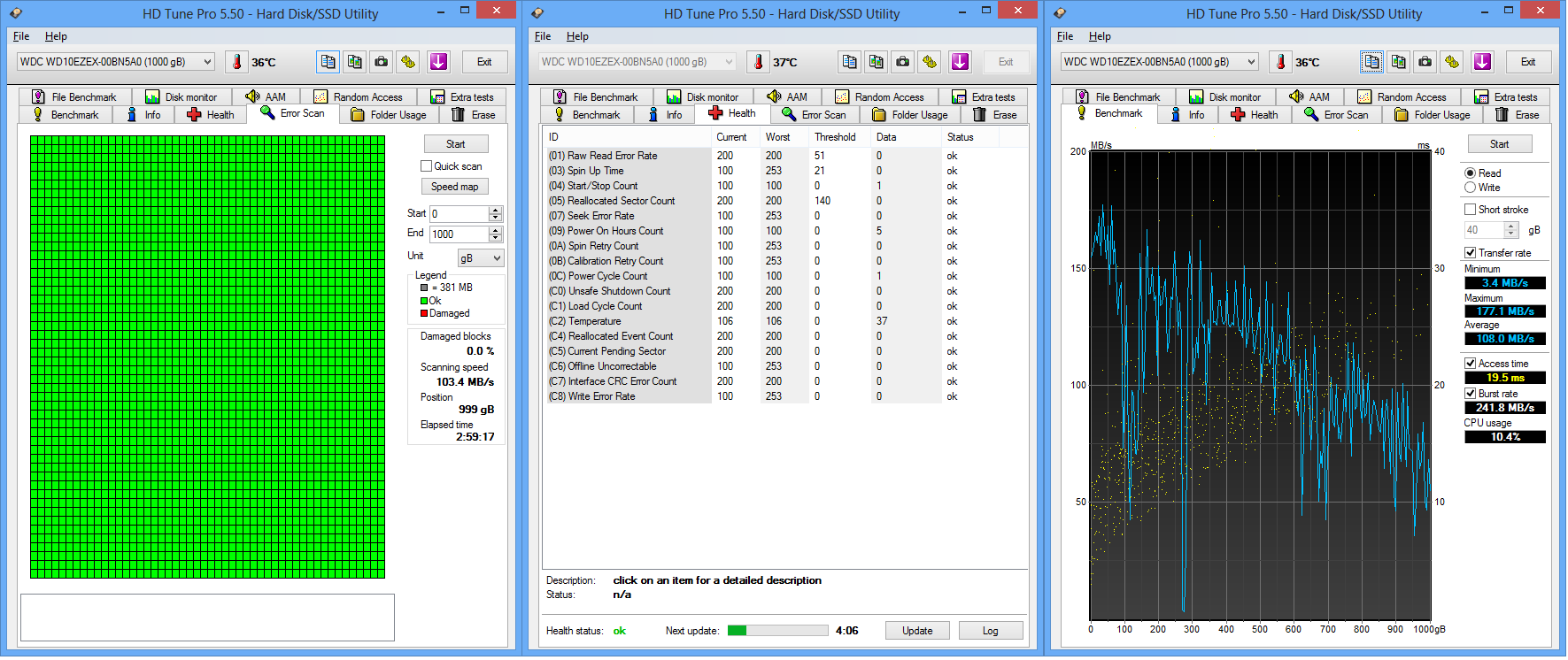Viewport: 1568px width, 660px height.
Task: Open drive selector dropdown in left window
Action: pyautogui.click(x=115, y=62)
